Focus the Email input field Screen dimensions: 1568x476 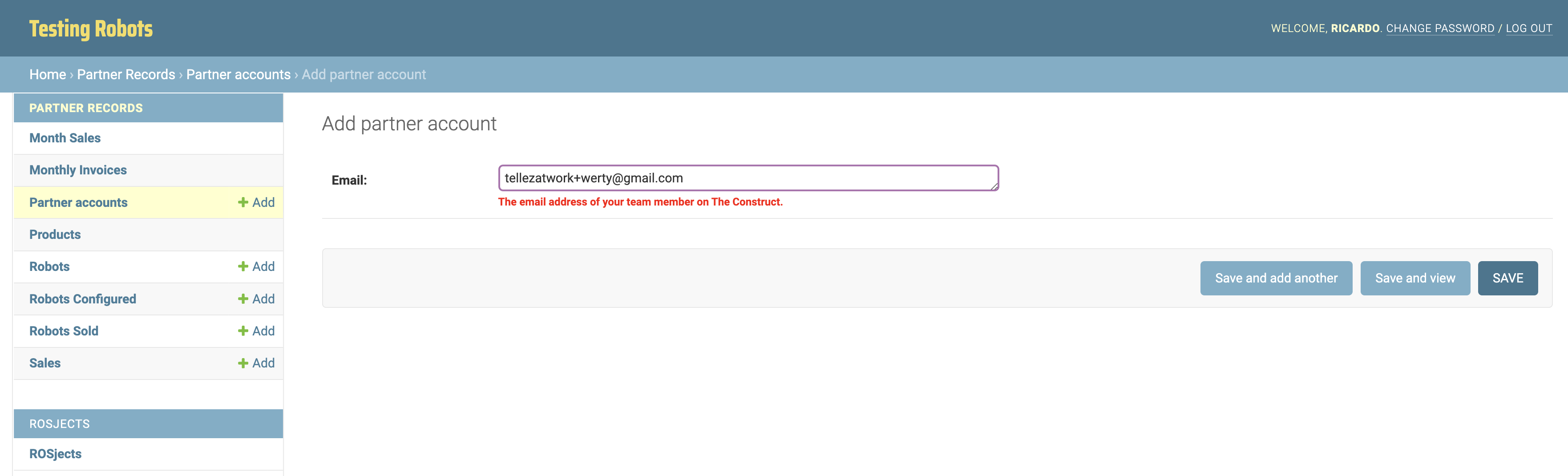[x=748, y=178]
